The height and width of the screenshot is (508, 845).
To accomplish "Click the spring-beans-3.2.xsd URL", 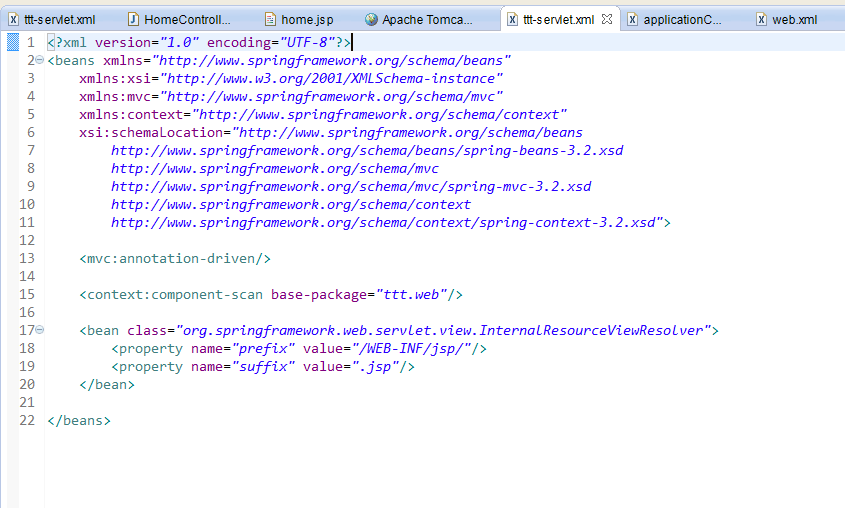I will point(367,151).
